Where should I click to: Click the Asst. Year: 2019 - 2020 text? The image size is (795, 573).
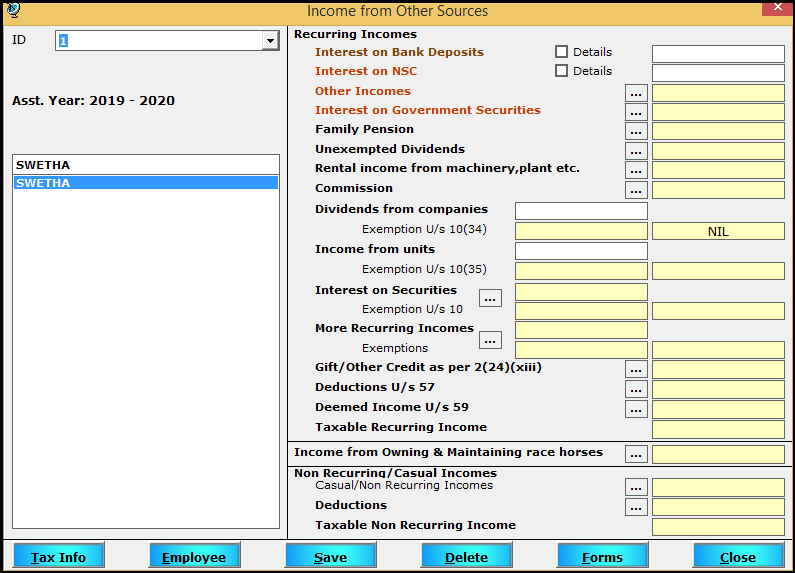click(x=93, y=100)
